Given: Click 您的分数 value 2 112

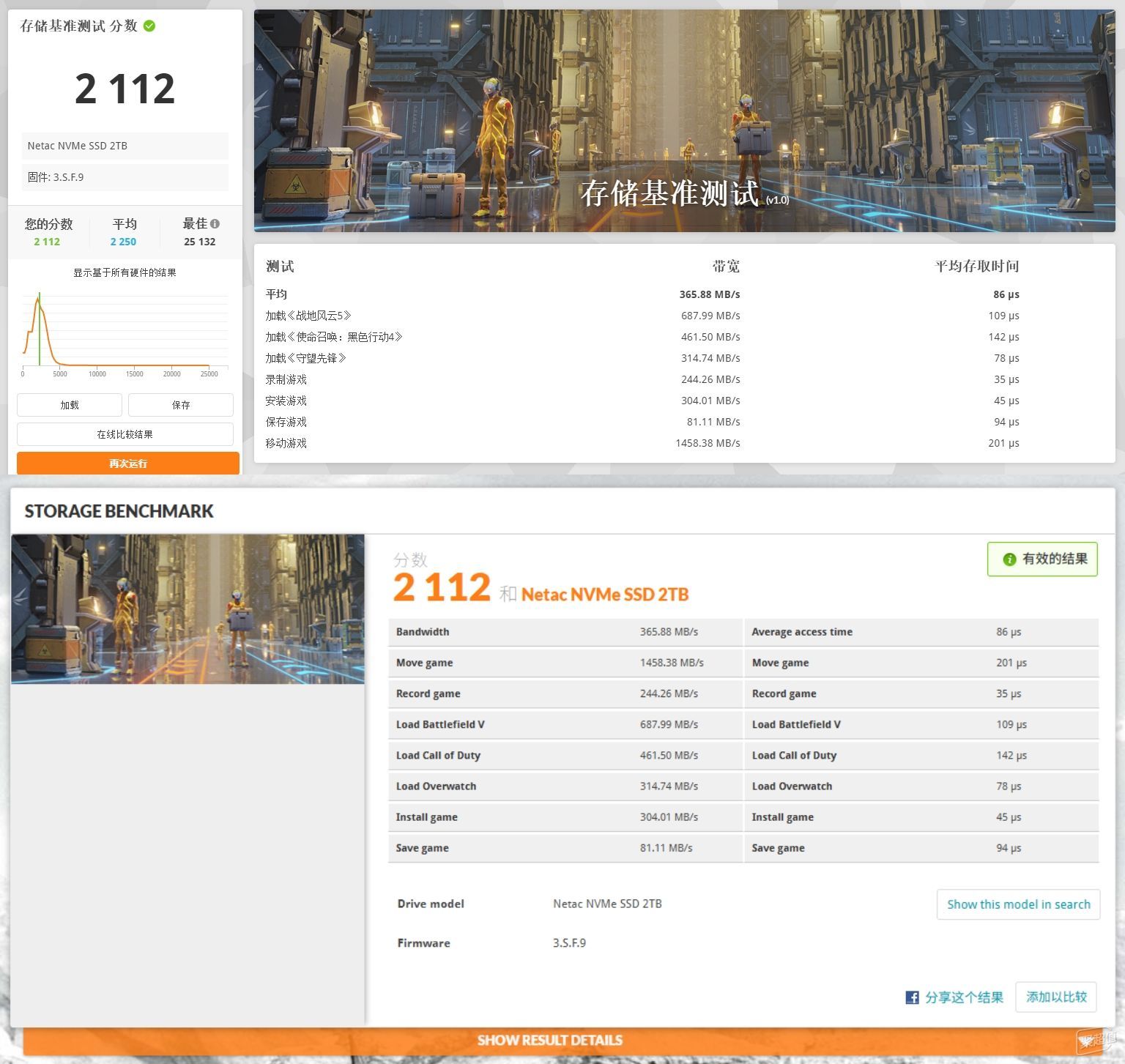Looking at the screenshot, I should point(47,242).
